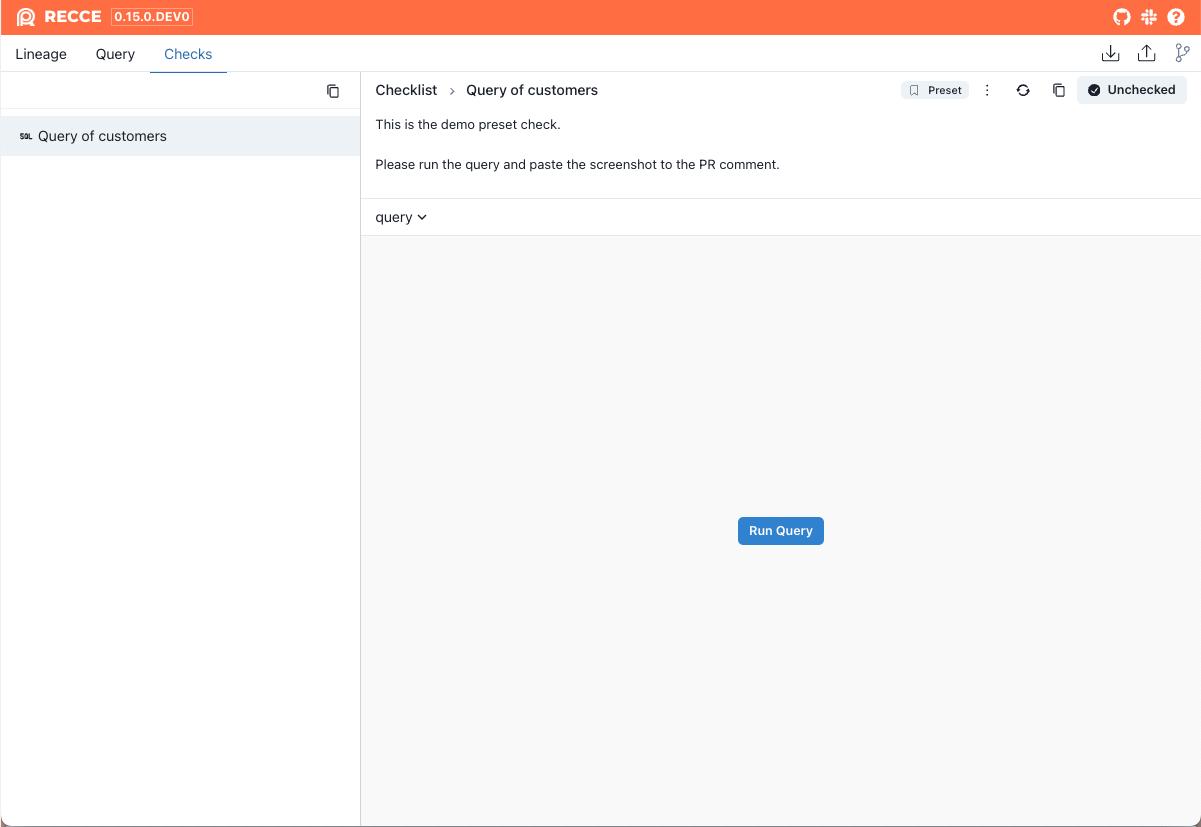Image resolution: width=1201 pixels, height=827 pixels.
Task: Click the Preset badge label
Action: tap(935, 90)
